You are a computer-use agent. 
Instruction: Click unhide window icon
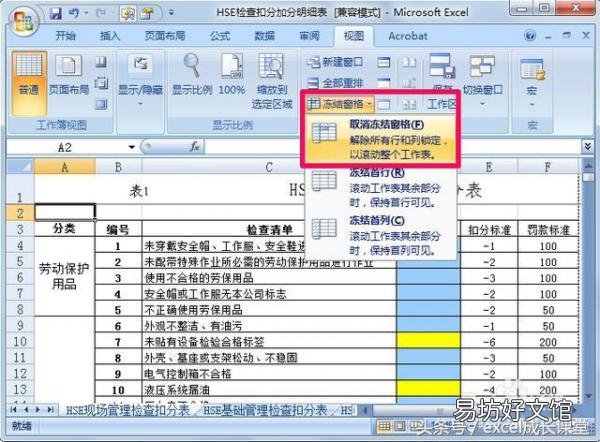point(384,104)
